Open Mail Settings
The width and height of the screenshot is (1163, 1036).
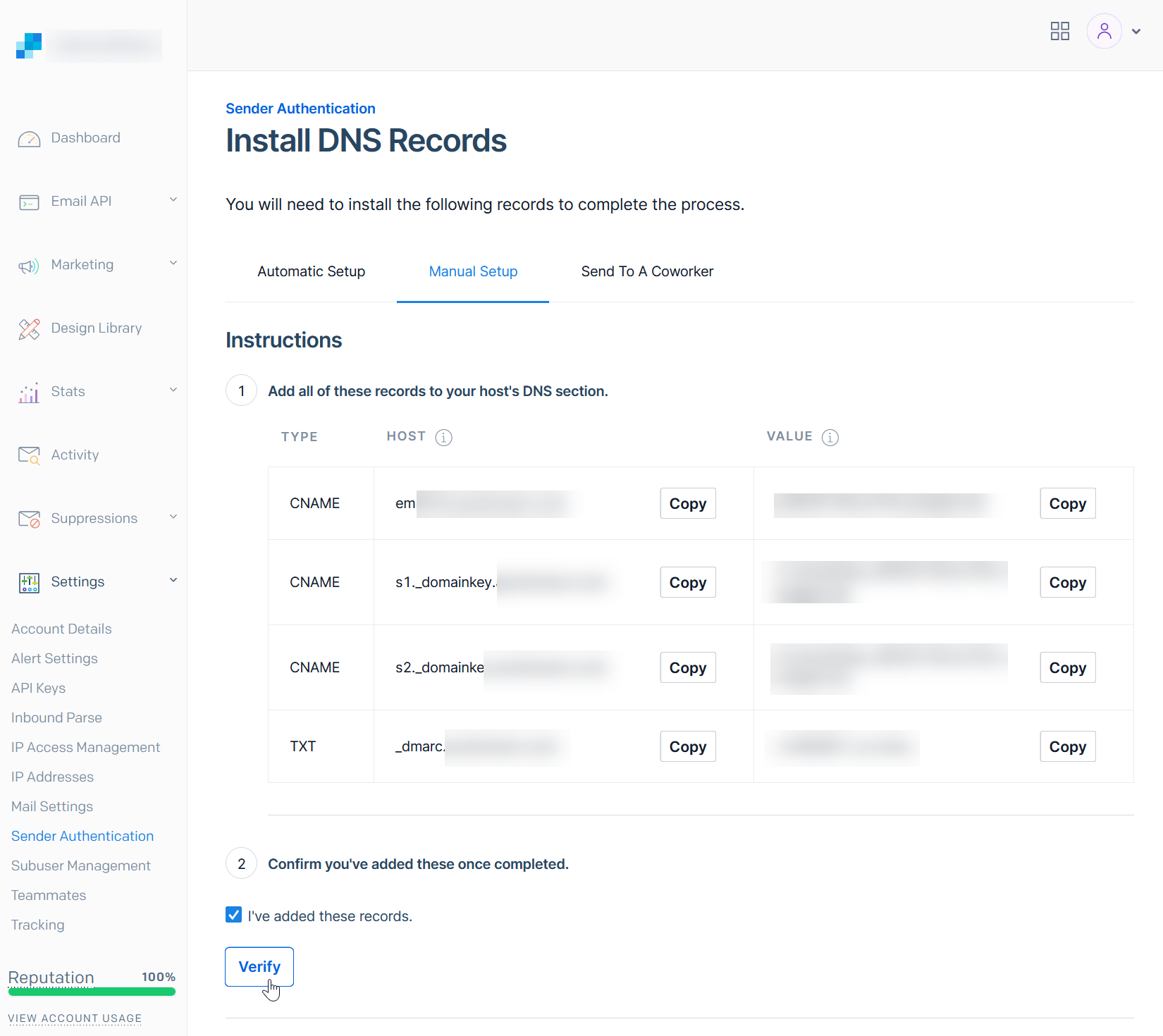52,806
